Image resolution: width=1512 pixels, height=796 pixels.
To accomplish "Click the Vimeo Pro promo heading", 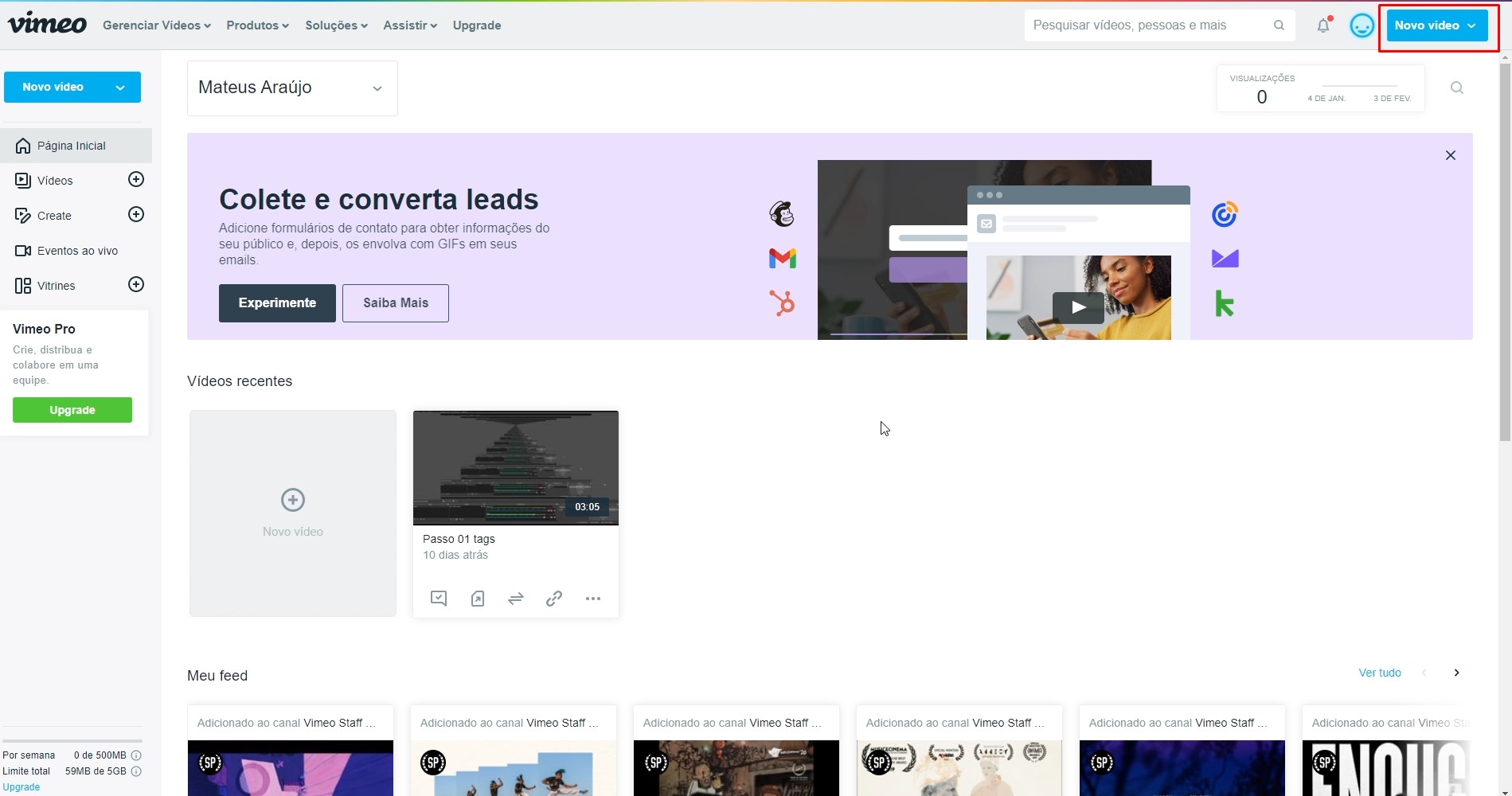I will click(x=44, y=329).
